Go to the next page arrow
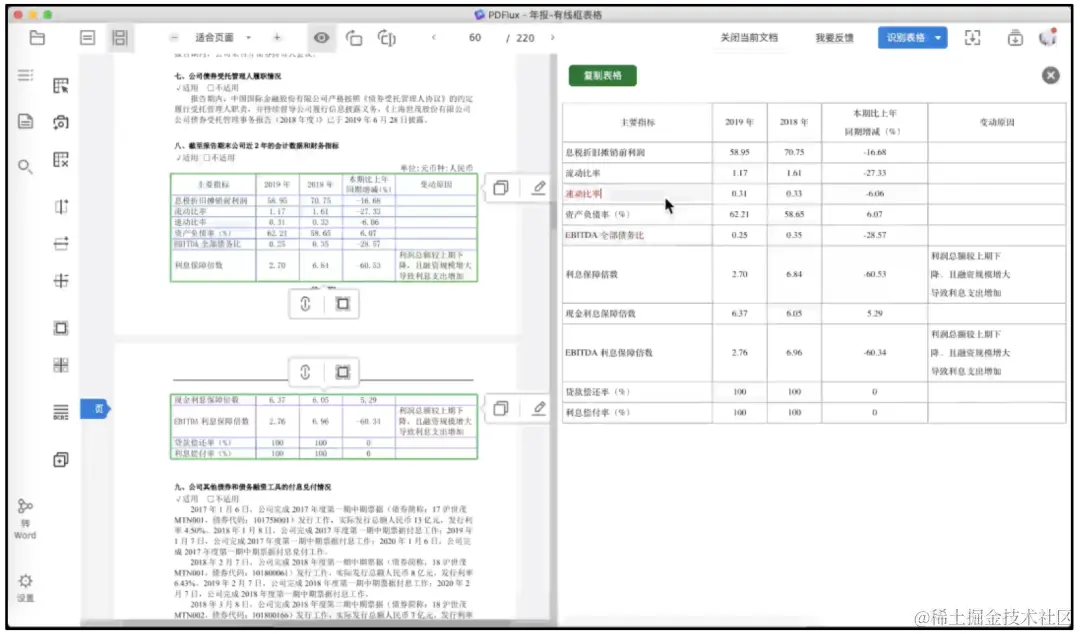 coord(552,38)
